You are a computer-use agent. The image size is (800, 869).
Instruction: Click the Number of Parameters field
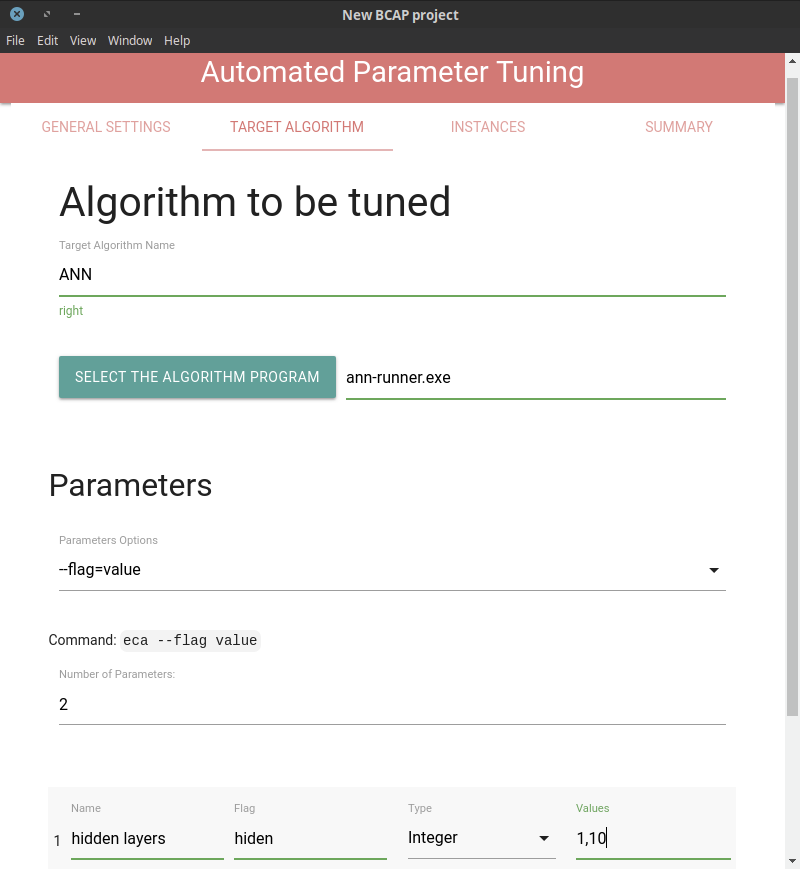pos(393,704)
